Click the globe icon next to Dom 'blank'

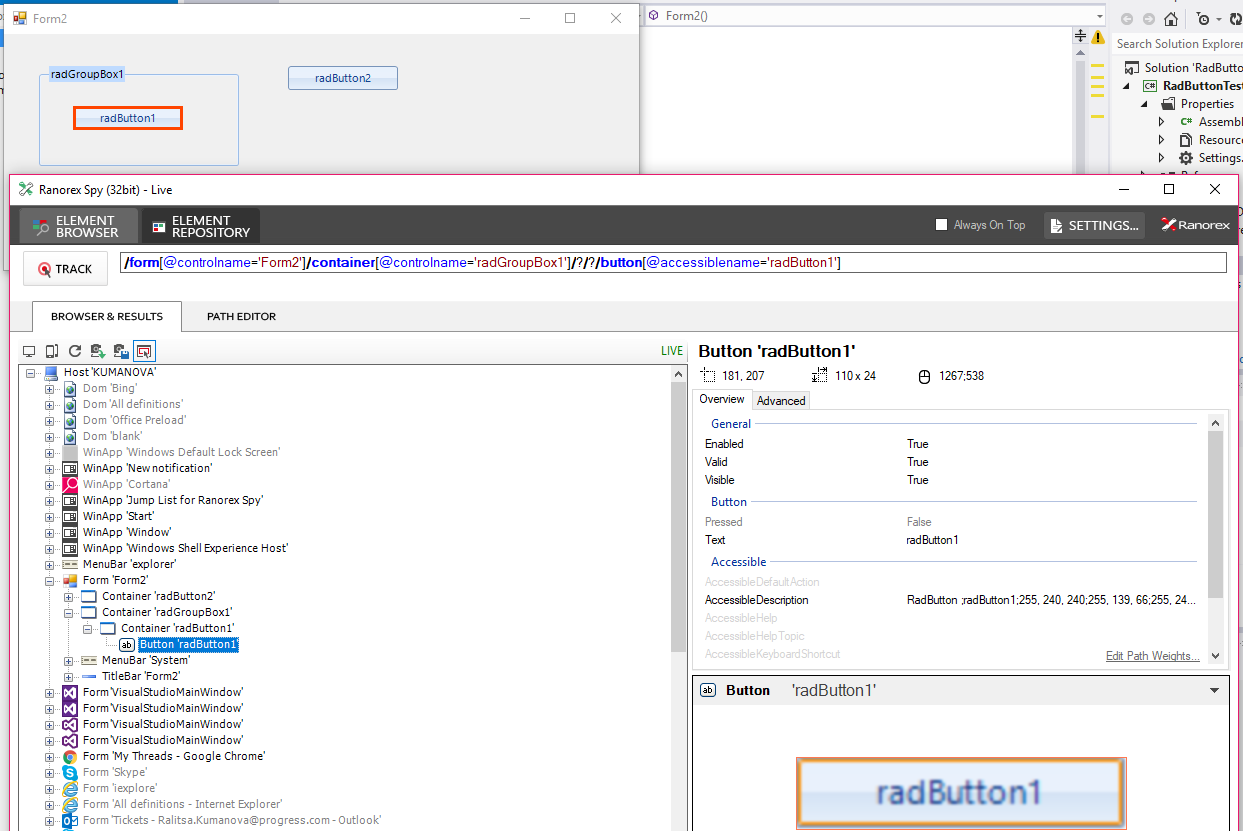70,436
